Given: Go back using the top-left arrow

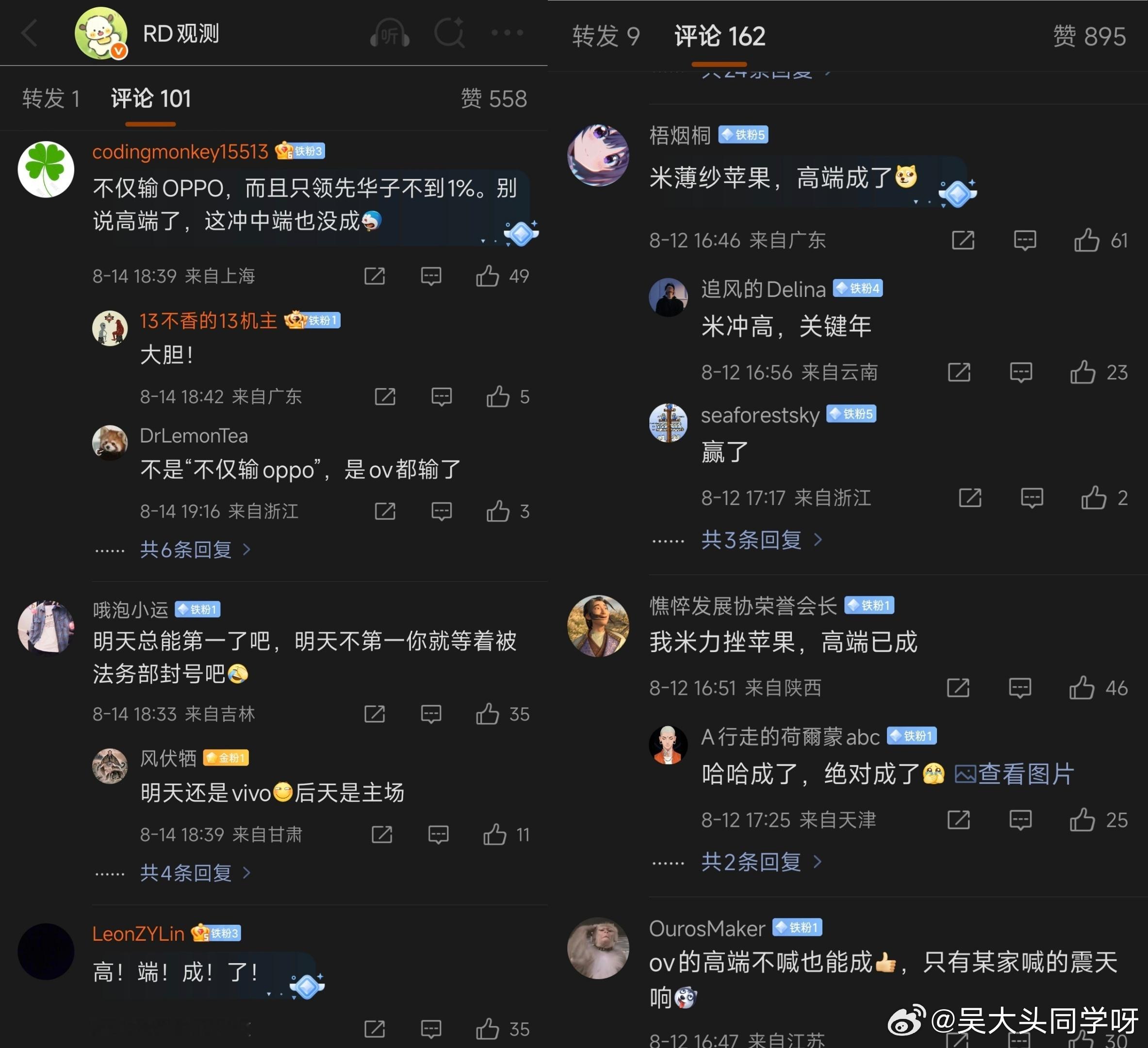Looking at the screenshot, I should [30, 33].
